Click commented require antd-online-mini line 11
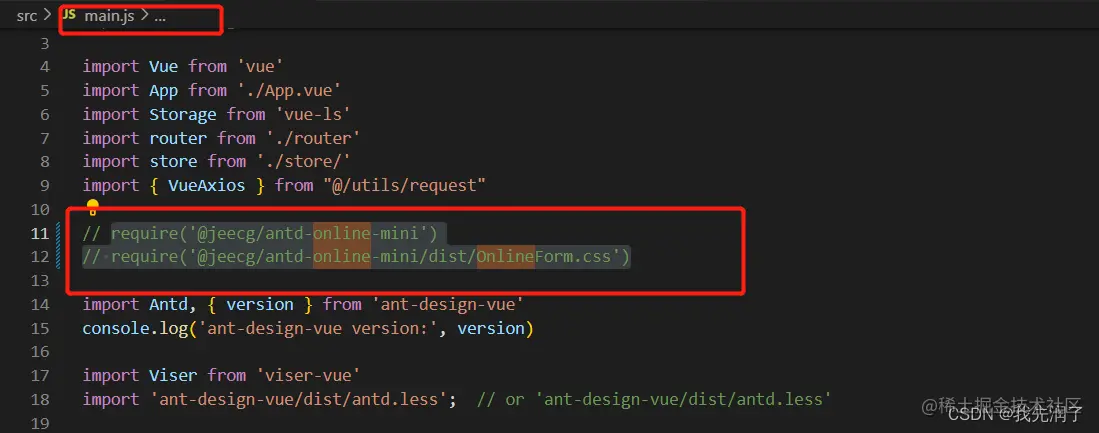 [260, 233]
